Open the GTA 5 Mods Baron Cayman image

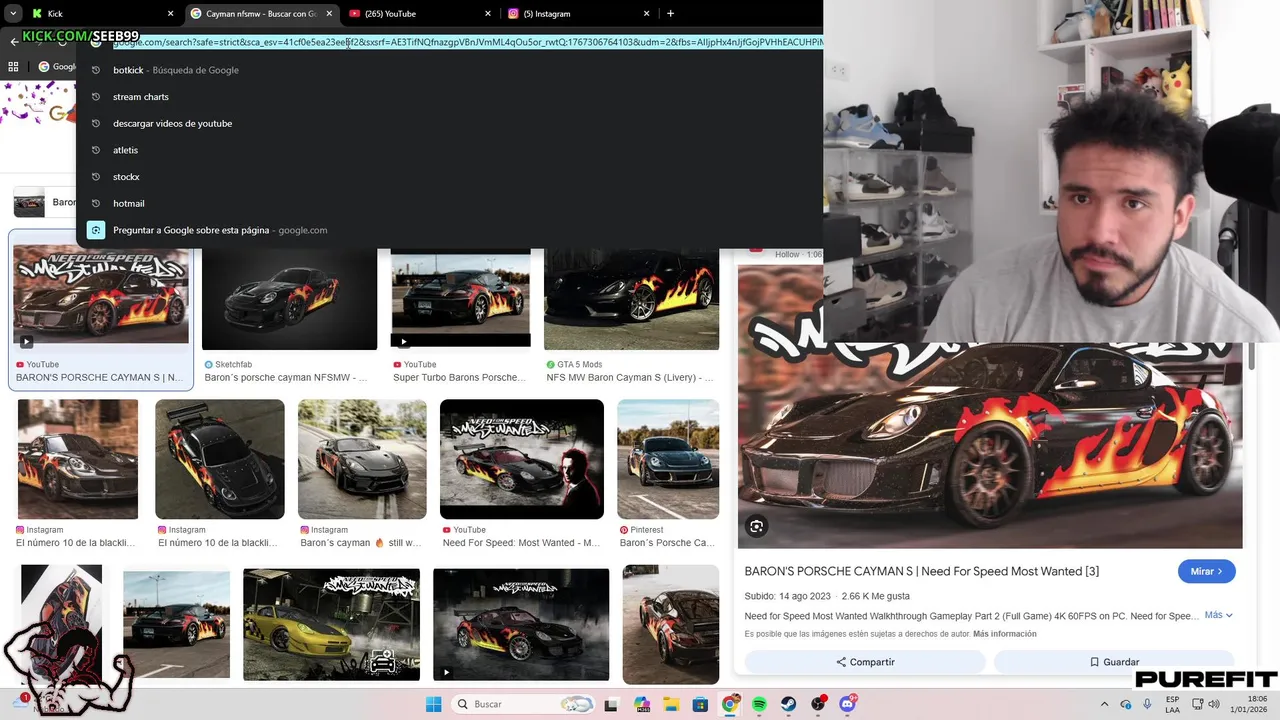pos(631,298)
